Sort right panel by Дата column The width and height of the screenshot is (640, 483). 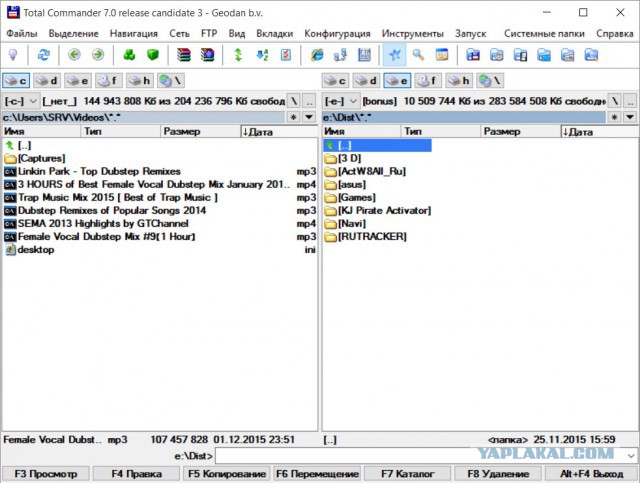(599, 131)
